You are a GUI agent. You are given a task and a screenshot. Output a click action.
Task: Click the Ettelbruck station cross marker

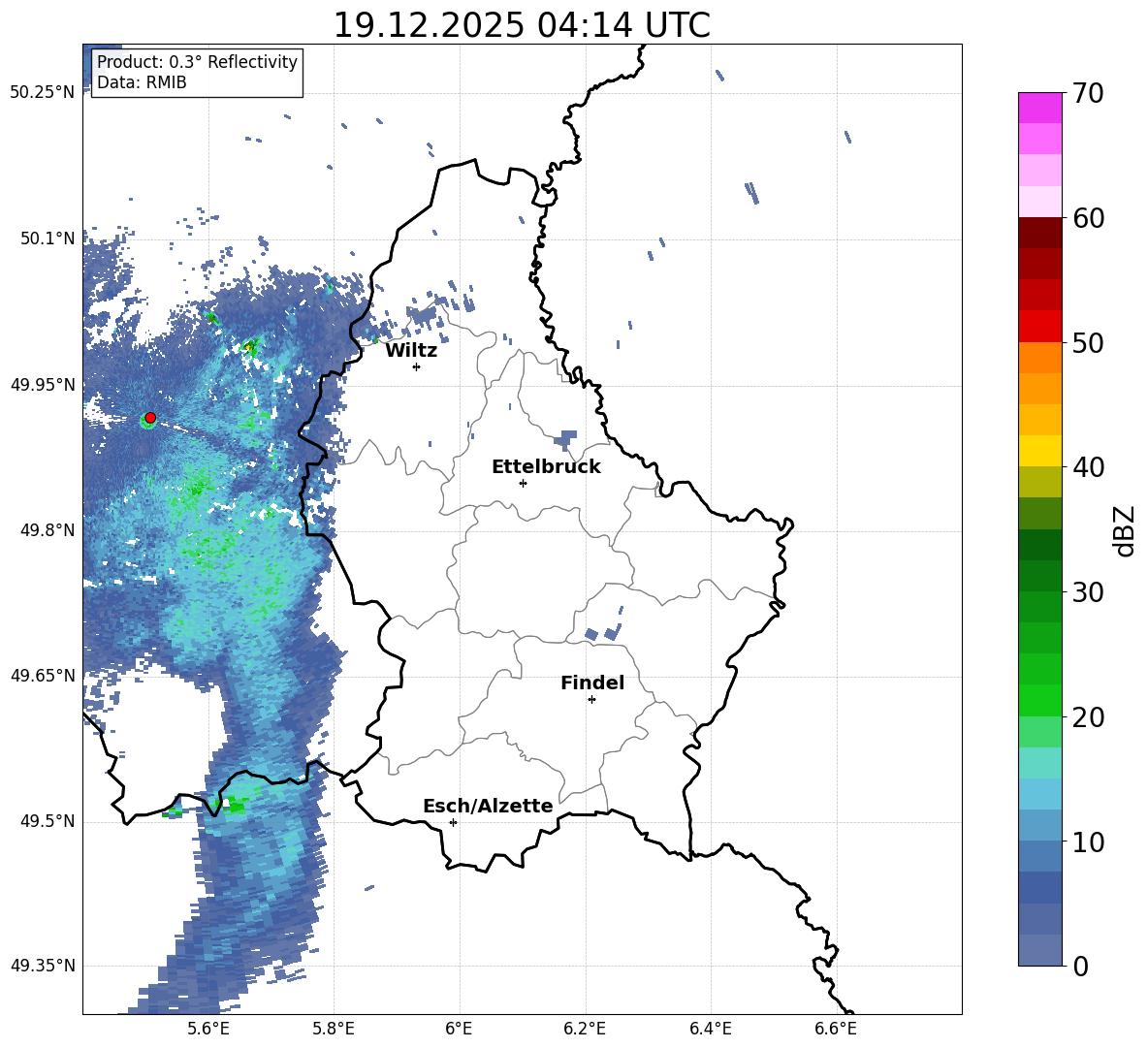point(523,483)
